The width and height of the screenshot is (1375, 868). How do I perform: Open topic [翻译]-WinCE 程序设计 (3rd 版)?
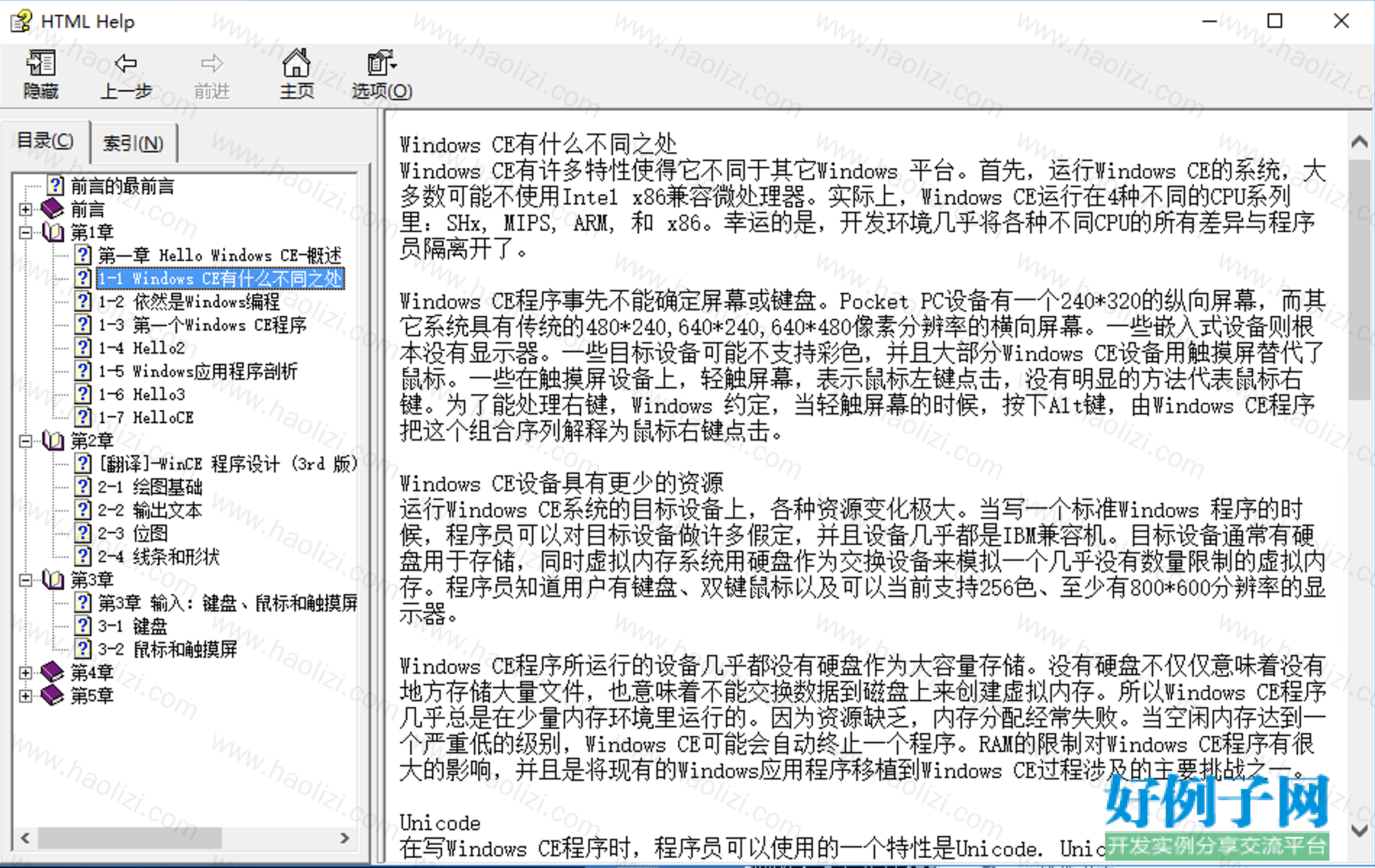[227, 464]
